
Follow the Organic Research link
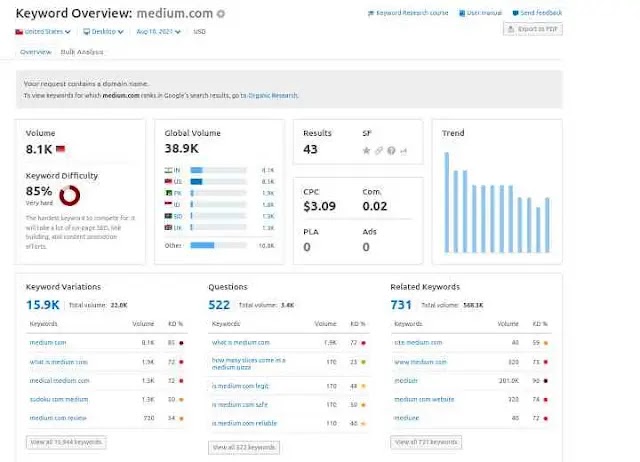273,96
